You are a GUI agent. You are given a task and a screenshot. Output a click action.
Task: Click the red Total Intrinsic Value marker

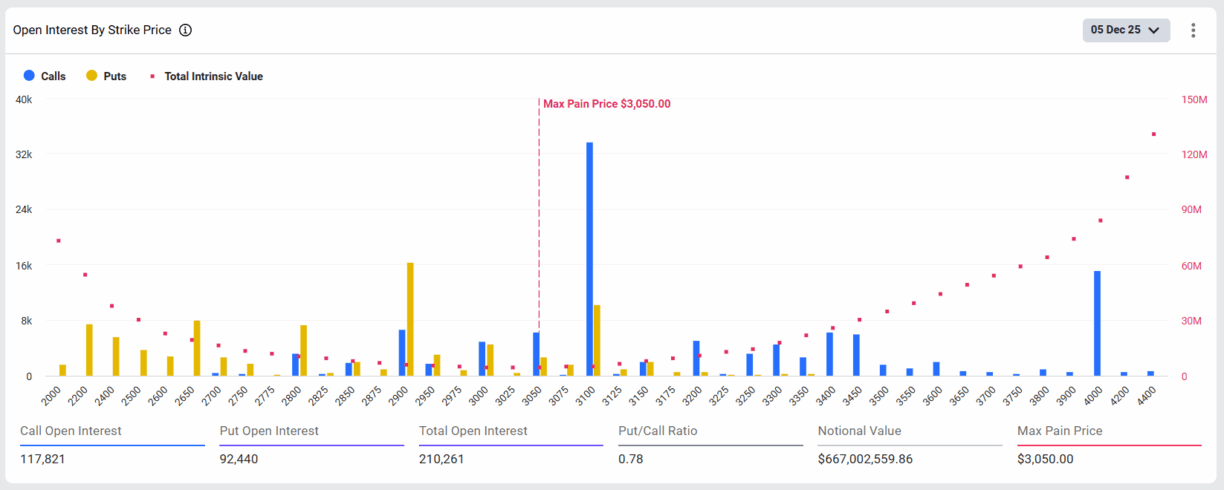pos(152,76)
